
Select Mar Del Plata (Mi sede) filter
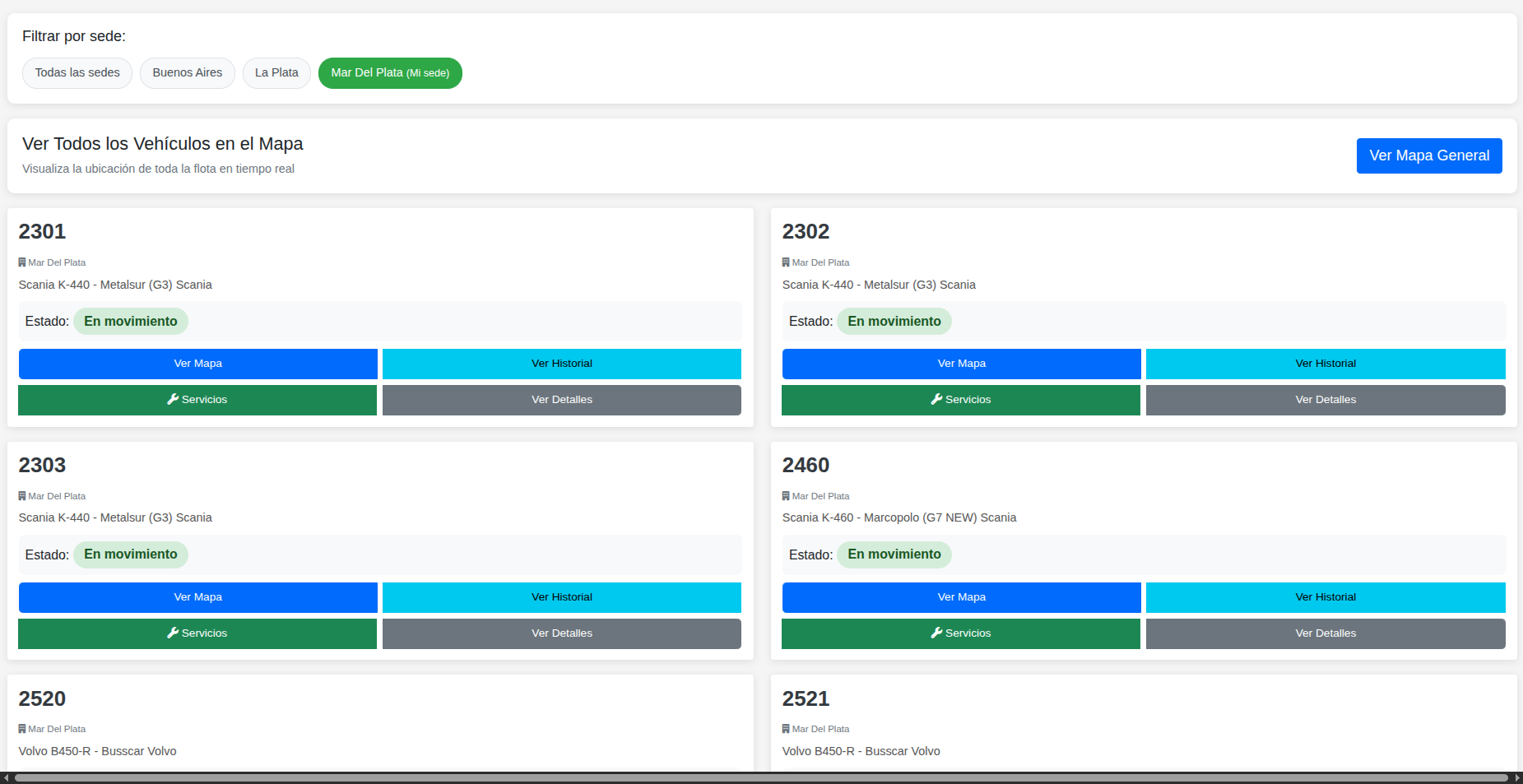390,73
